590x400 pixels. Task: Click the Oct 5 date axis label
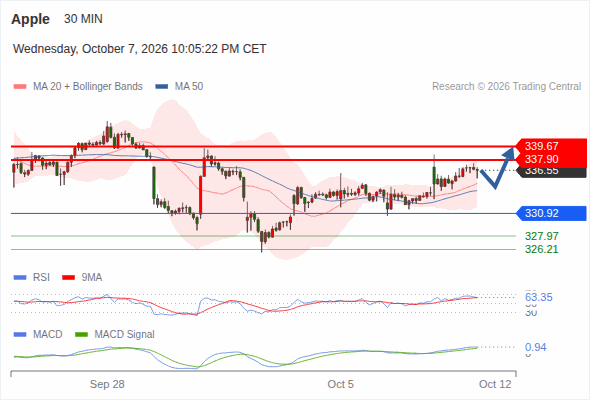coord(341,384)
